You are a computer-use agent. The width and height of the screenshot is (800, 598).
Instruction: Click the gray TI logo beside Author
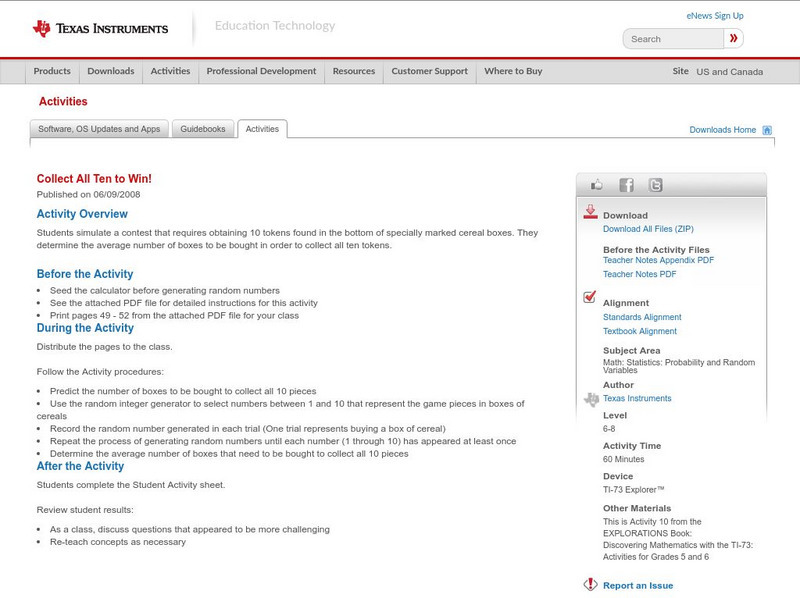591,399
